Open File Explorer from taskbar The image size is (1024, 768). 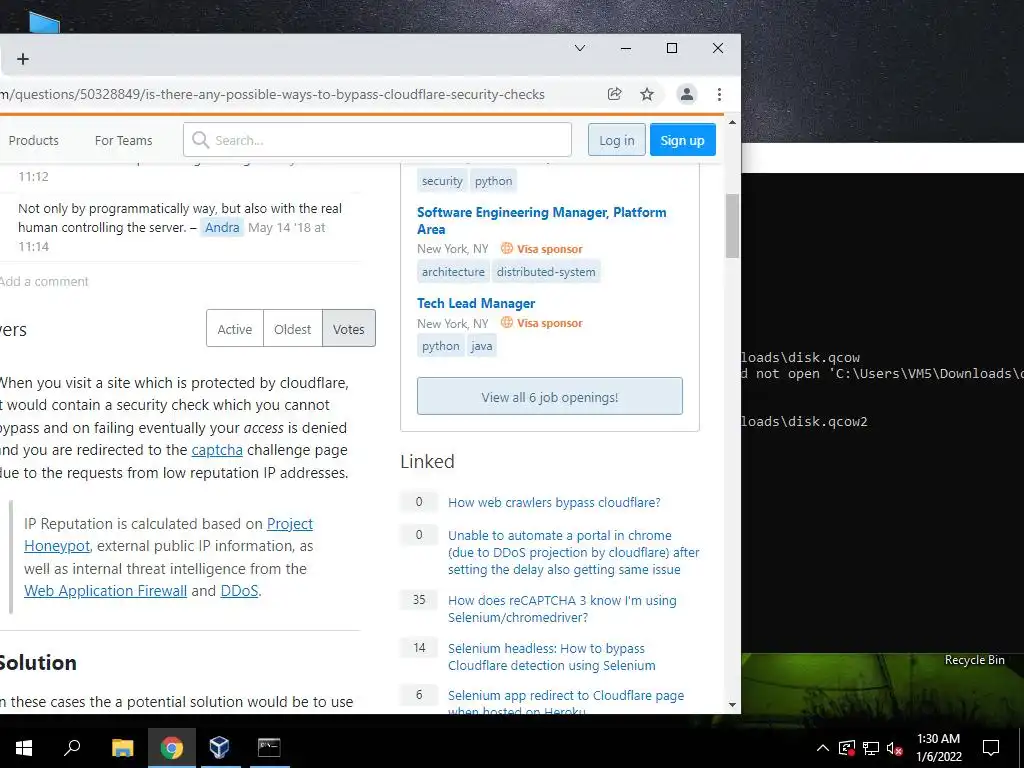tap(122, 748)
